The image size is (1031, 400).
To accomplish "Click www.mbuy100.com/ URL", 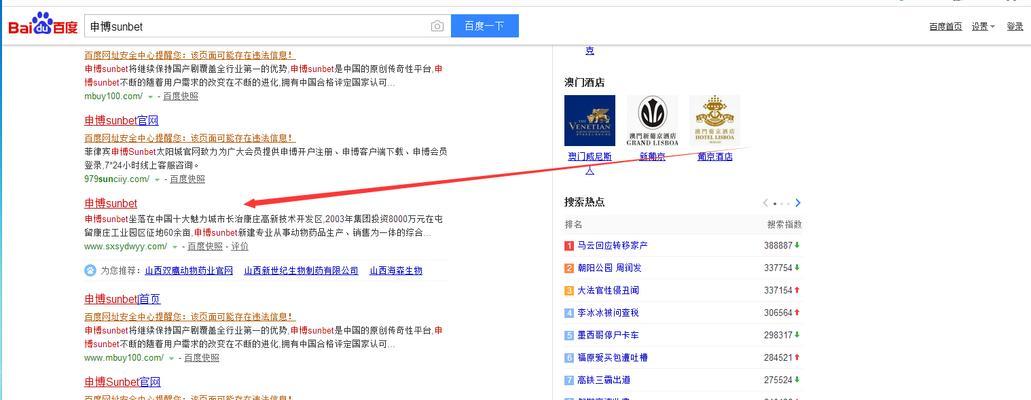I will tap(124, 358).
